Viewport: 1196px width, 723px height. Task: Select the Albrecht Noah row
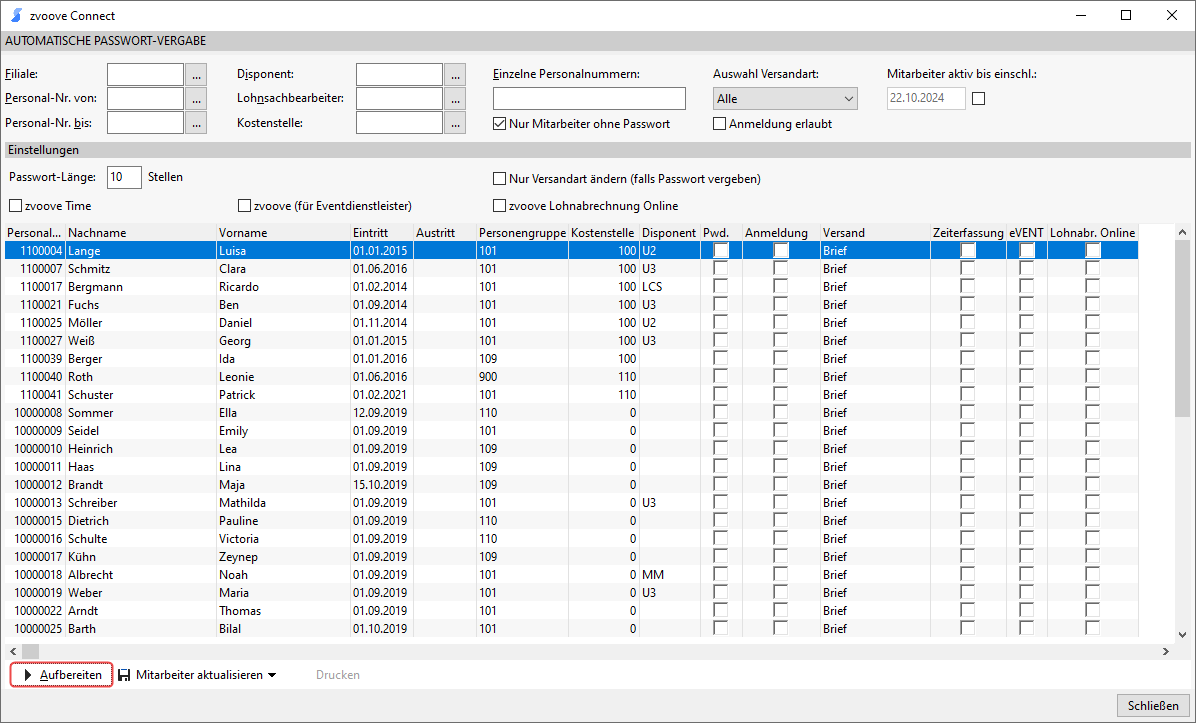pos(571,575)
